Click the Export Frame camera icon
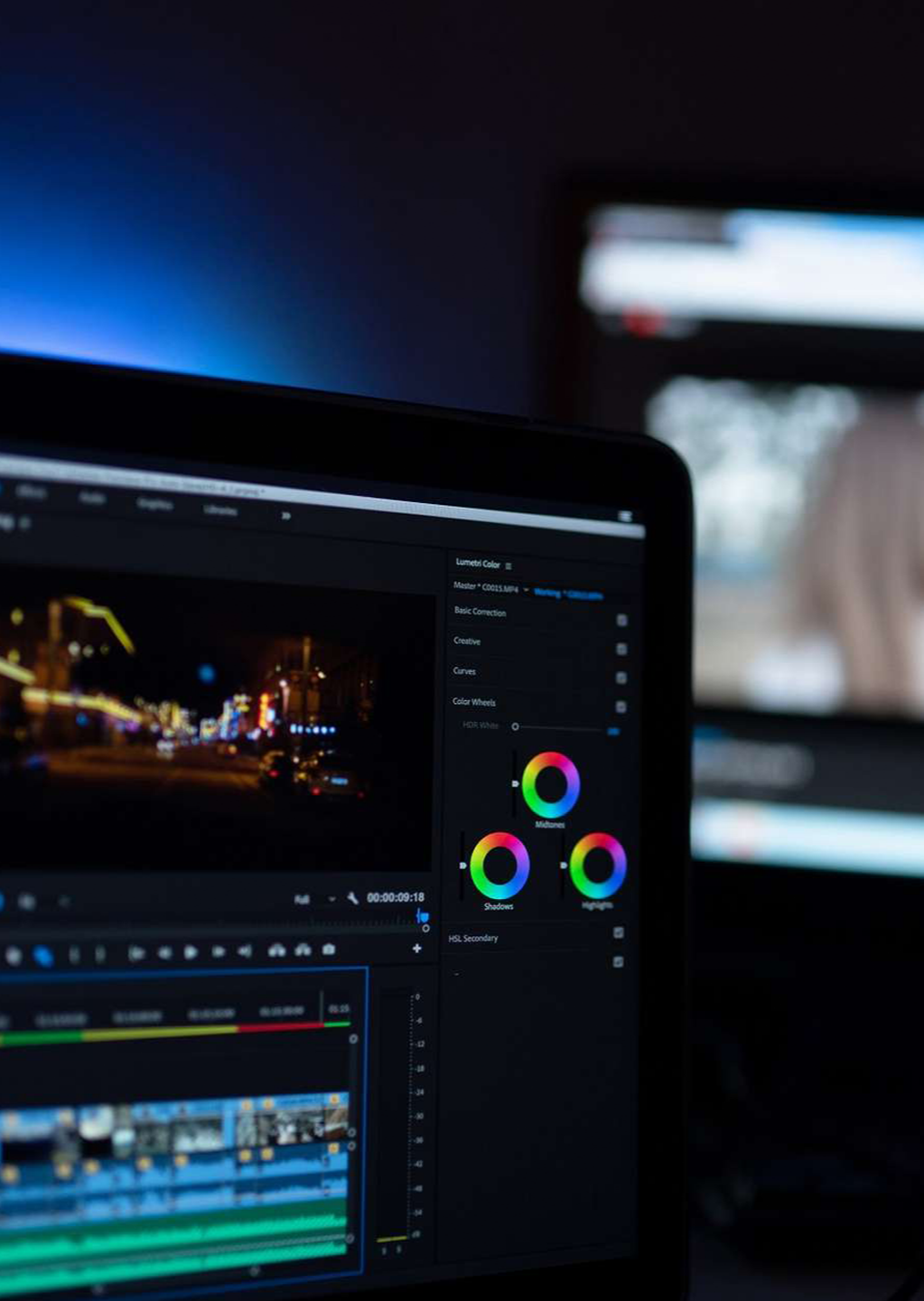Viewport: 924px width, 1301px height. pyautogui.click(x=329, y=949)
